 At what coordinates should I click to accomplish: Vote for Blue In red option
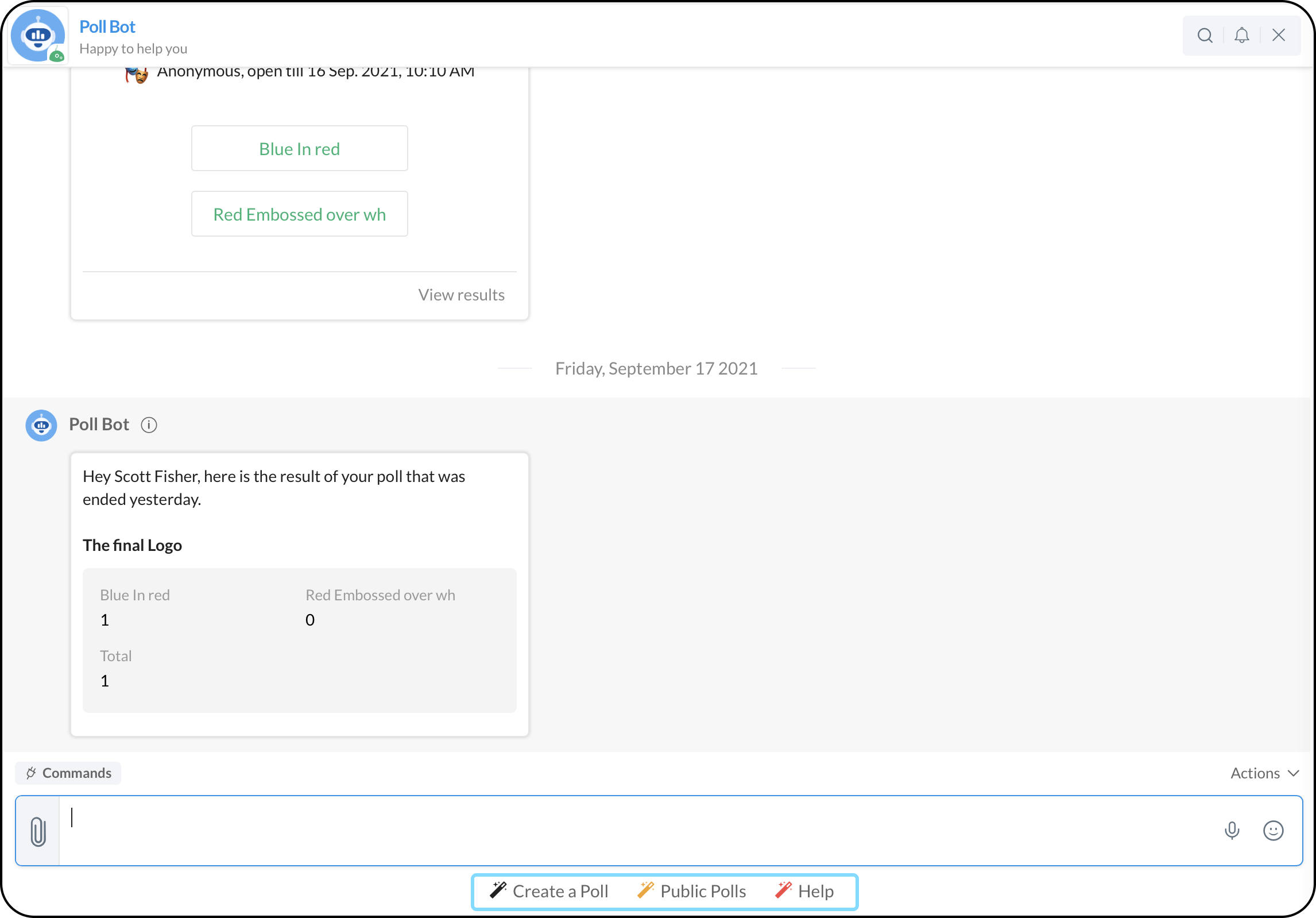[299, 149]
